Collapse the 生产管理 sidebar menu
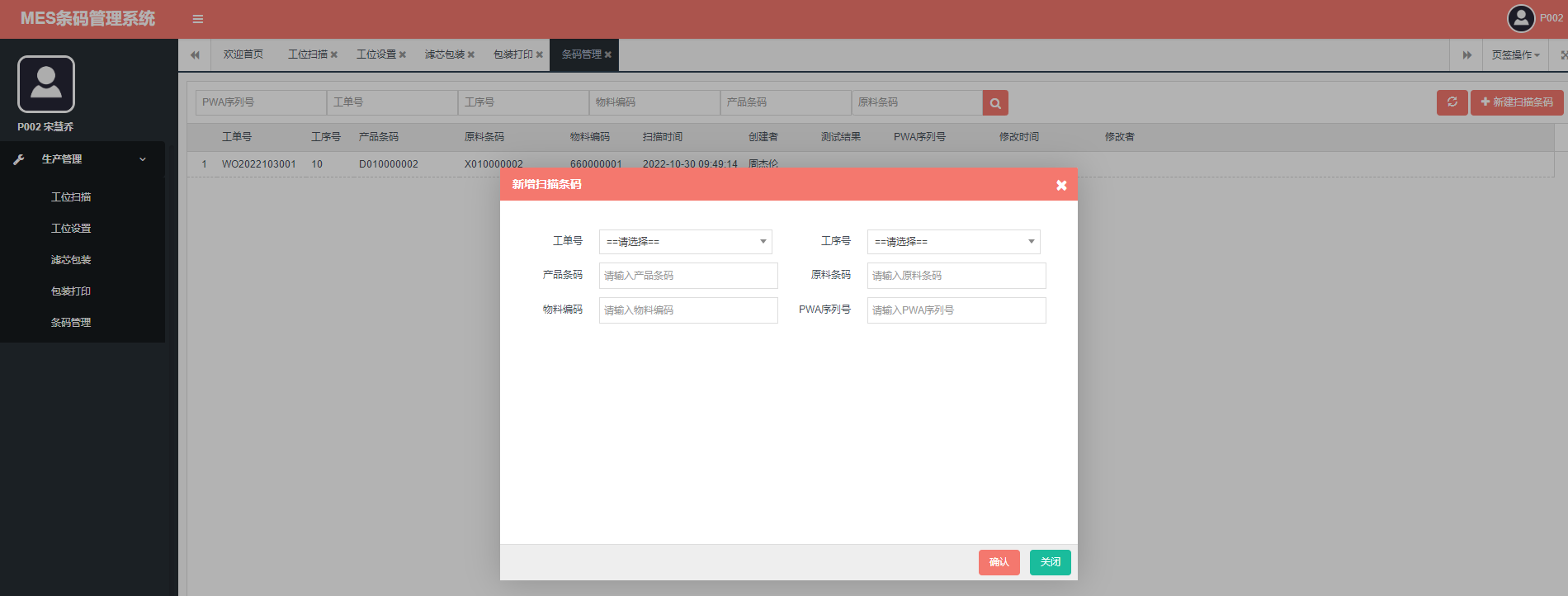This screenshot has width=1568, height=596. pos(83,159)
